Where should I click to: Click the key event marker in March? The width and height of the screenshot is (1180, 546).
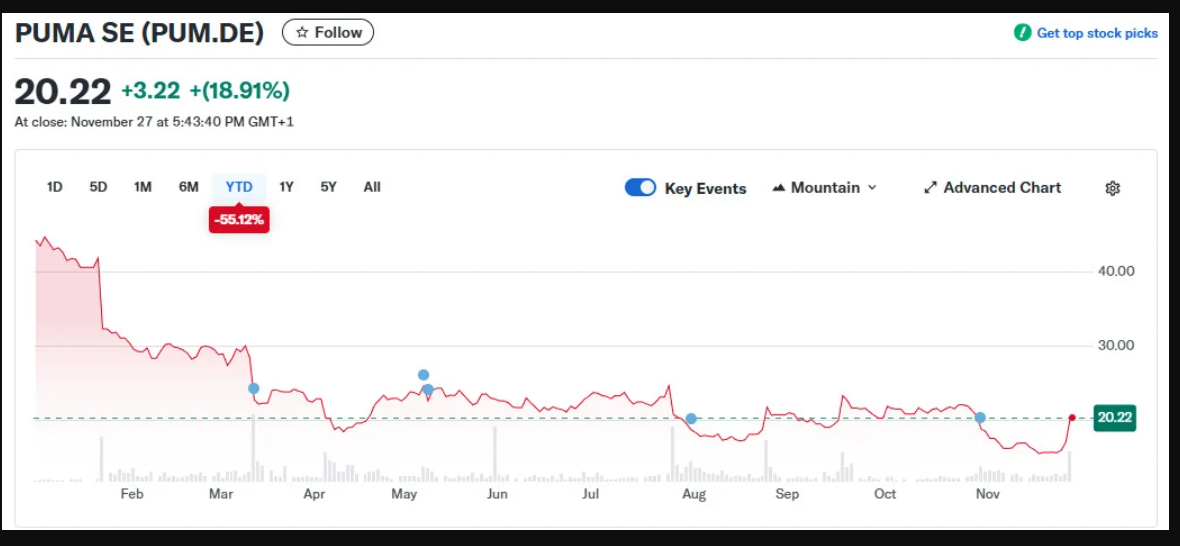click(x=254, y=388)
